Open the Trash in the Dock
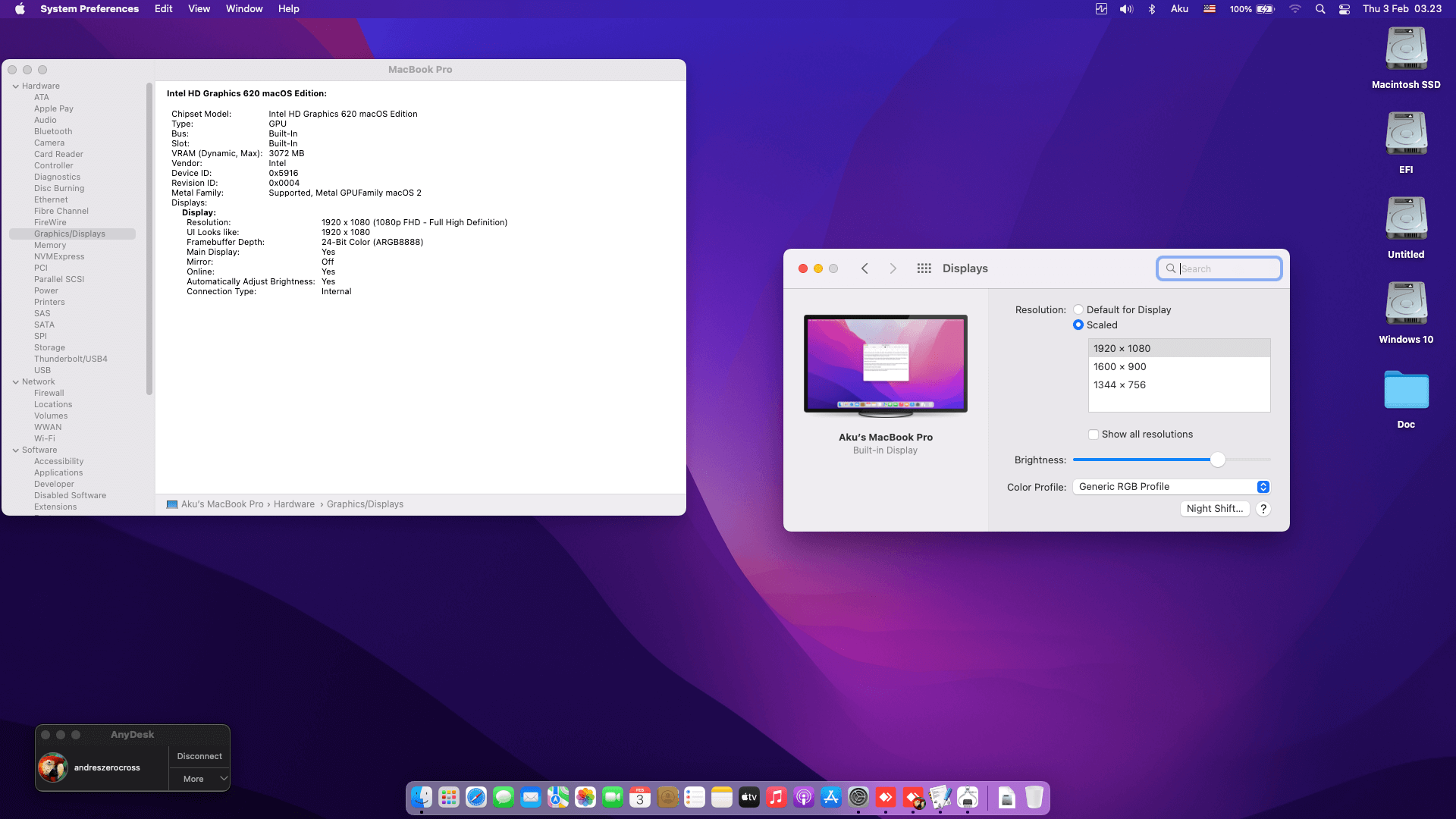This screenshot has height=819, width=1456. (1033, 797)
